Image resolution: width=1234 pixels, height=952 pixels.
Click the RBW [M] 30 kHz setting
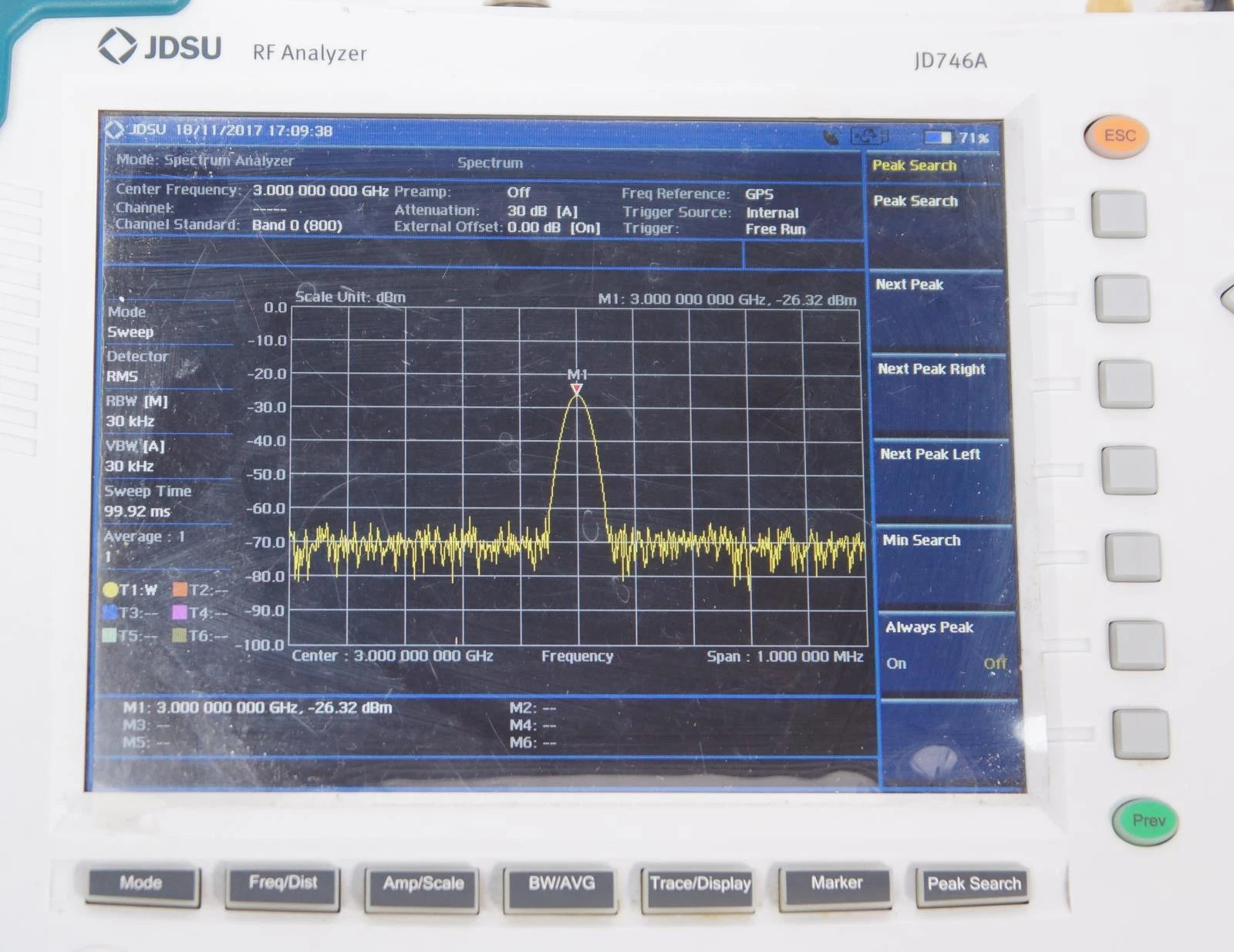[168, 411]
